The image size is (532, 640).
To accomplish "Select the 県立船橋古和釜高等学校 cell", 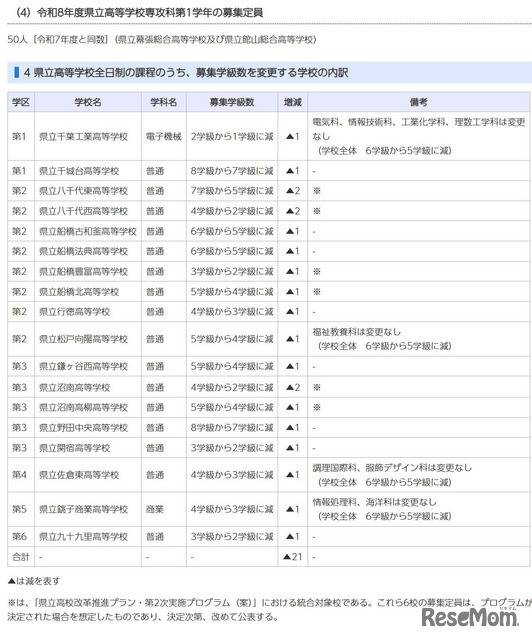I will (x=88, y=231).
